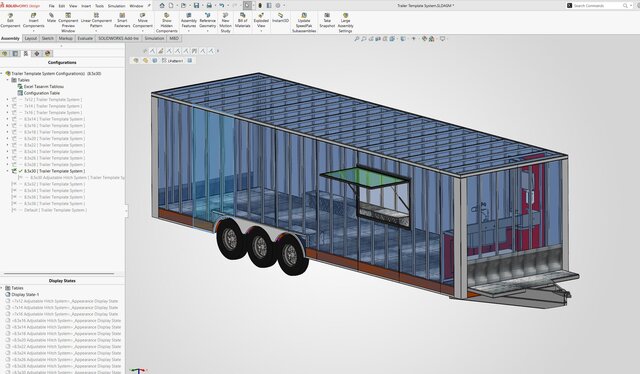Open the Tools menu

coord(99,6)
